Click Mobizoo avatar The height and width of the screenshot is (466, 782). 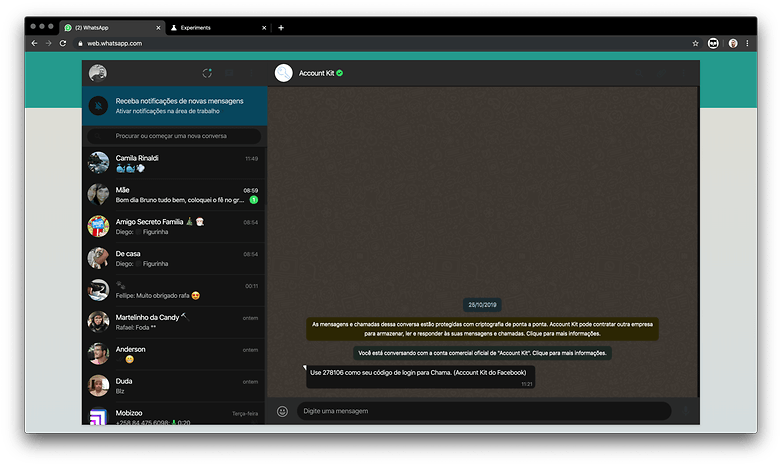pyautogui.click(x=98, y=416)
